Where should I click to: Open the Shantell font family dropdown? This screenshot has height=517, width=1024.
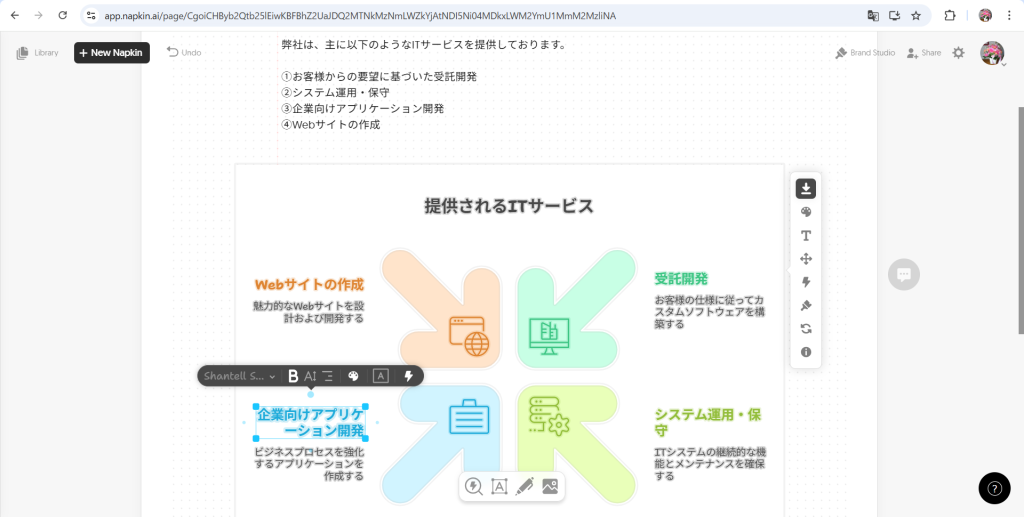point(240,376)
